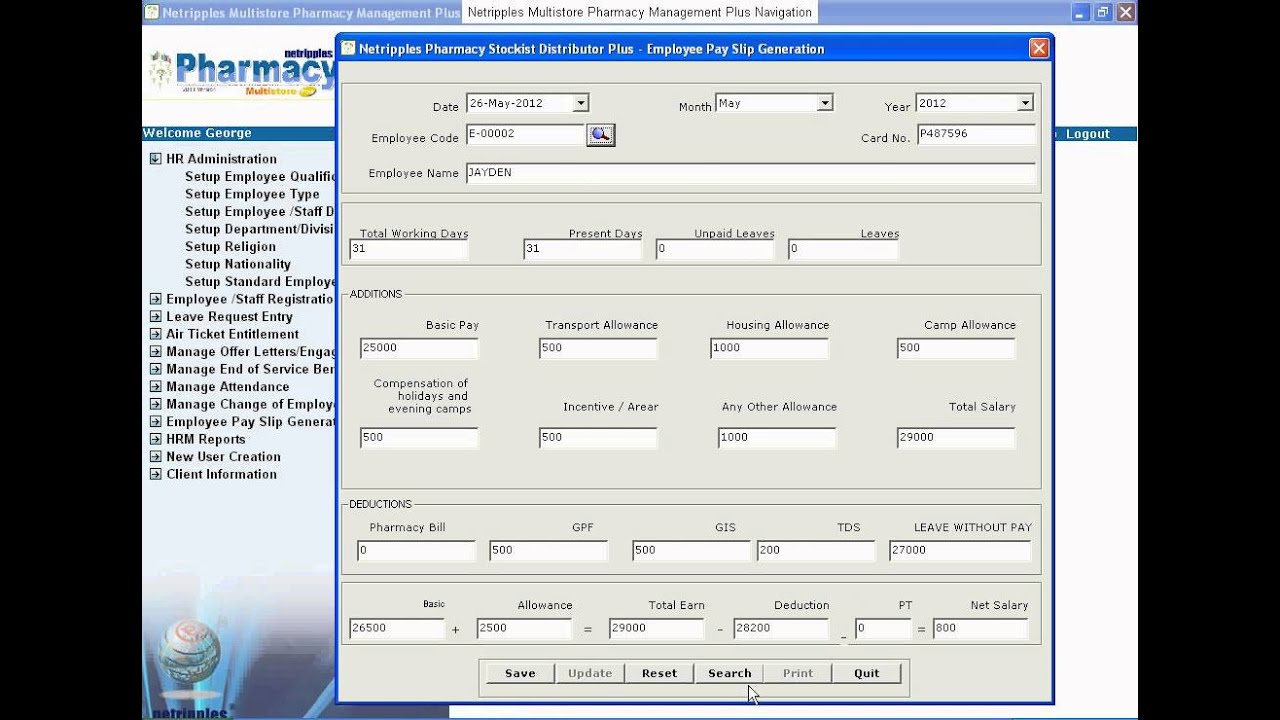The image size is (1280, 720).
Task: Click the Transport Allowance field
Action: point(598,349)
